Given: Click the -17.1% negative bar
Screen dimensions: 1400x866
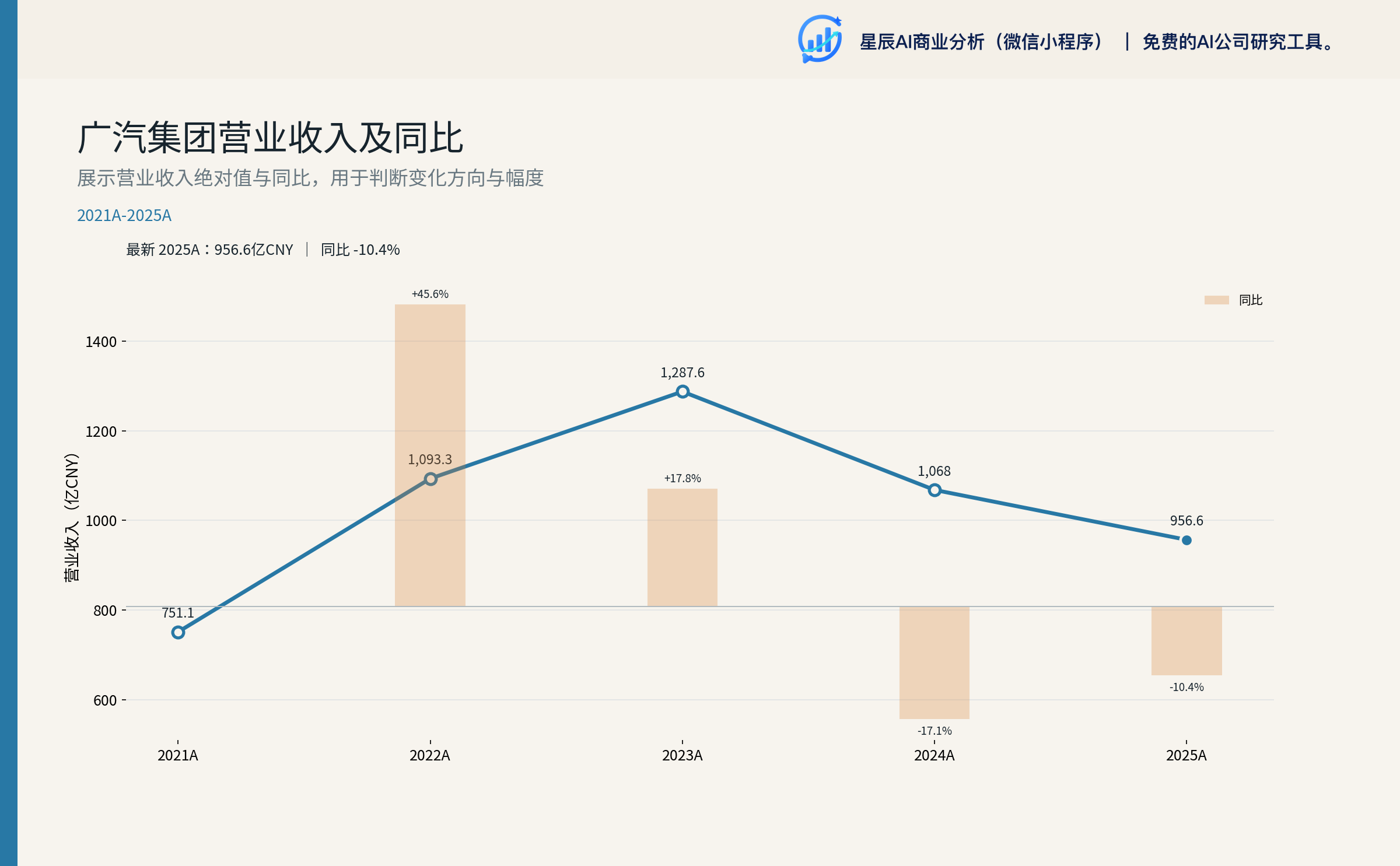Looking at the screenshot, I should click(935, 663).
